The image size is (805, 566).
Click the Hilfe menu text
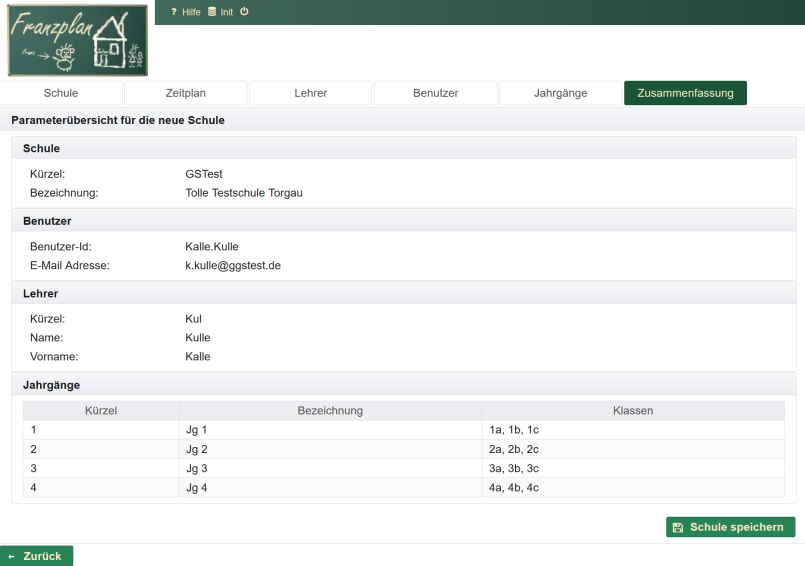coord(191,12)
